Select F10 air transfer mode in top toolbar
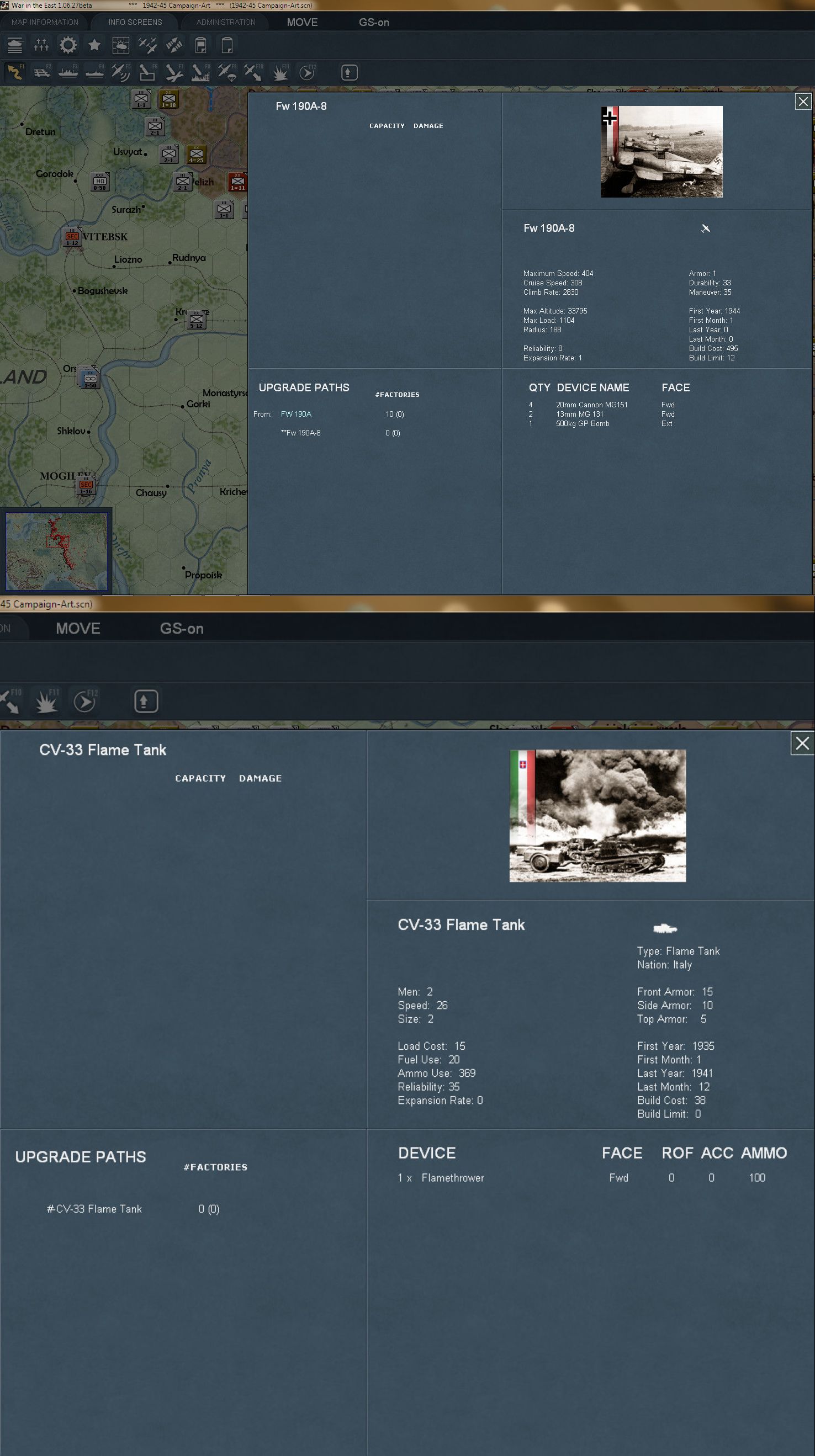815x1456 pixels. click(x=254, y=72)
